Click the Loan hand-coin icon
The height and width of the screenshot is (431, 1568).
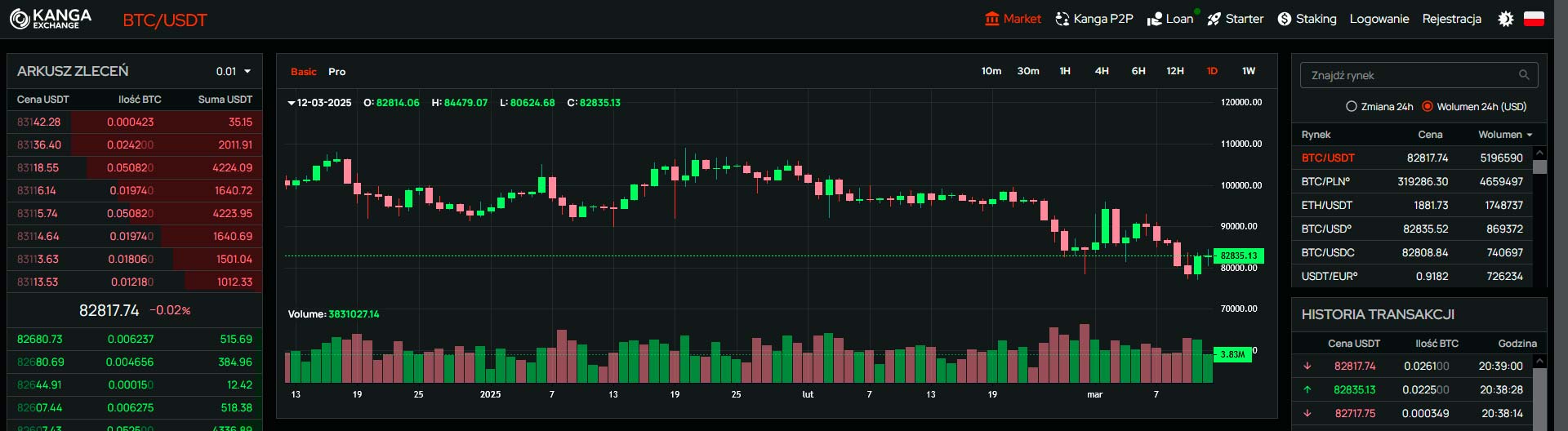1155,19
